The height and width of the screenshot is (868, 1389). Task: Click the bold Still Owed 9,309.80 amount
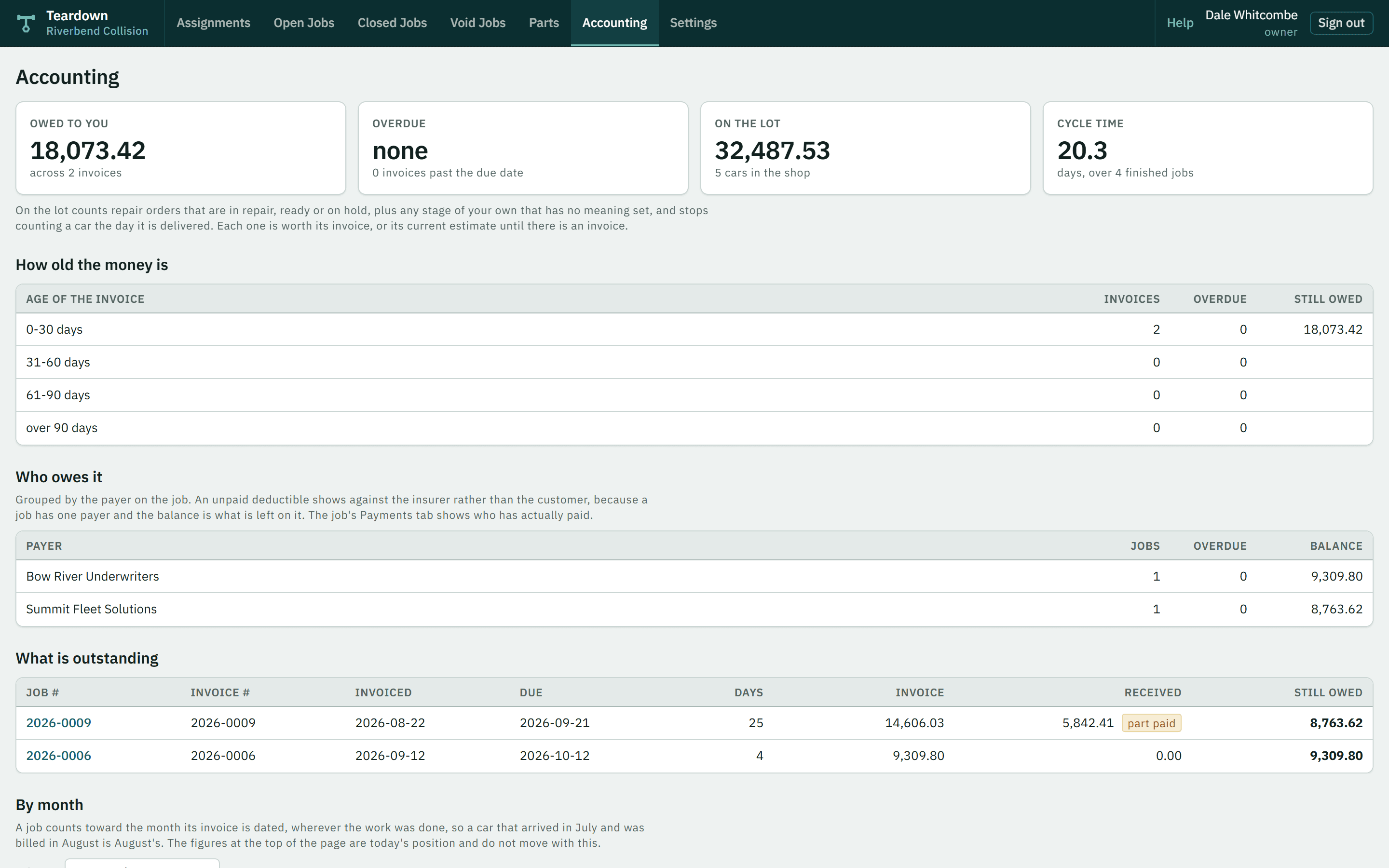[x=1335, y=756]
